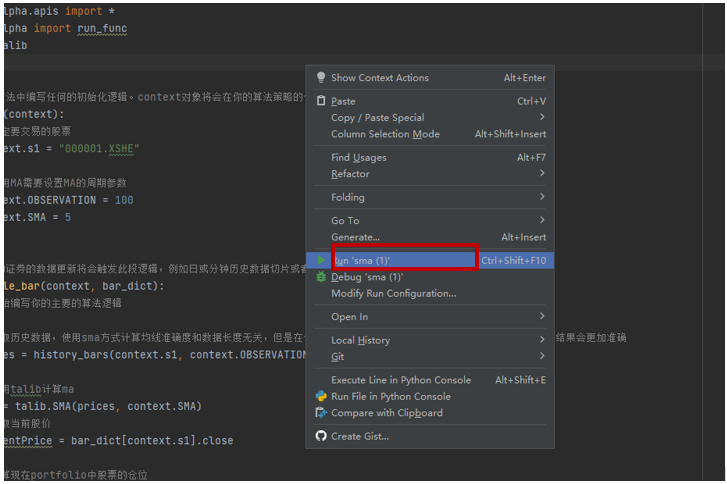Click the Python logo icon next to Run File
Screen dimensions: 727x484
[x=321, y=396]
